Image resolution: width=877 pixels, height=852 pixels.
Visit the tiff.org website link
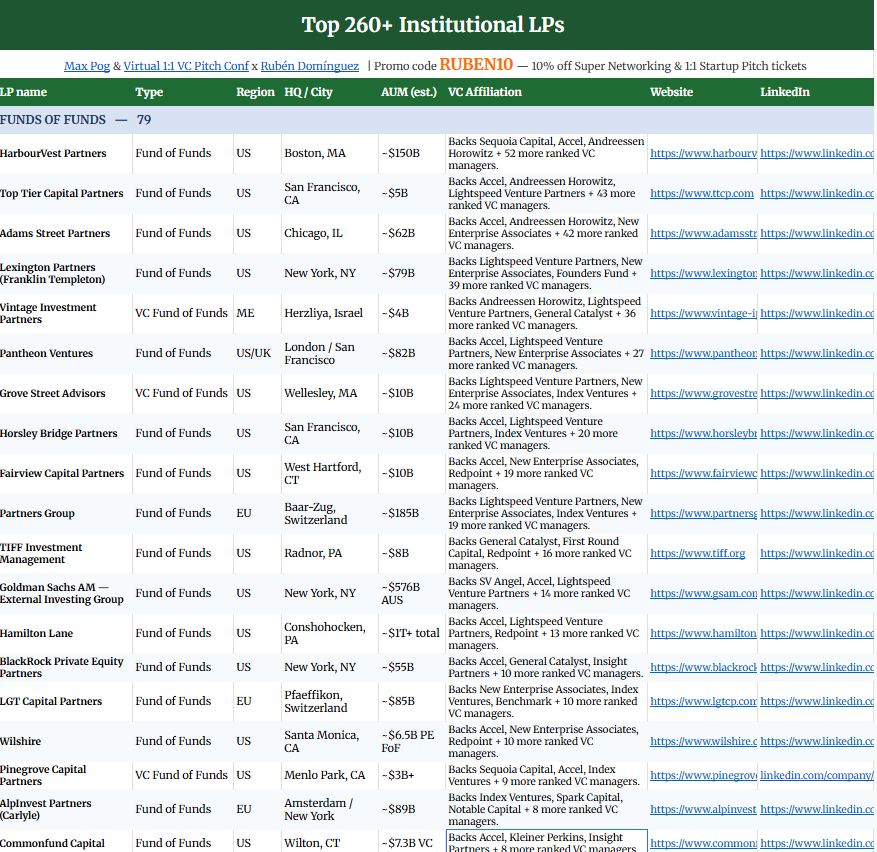click(x=697, y=553)
